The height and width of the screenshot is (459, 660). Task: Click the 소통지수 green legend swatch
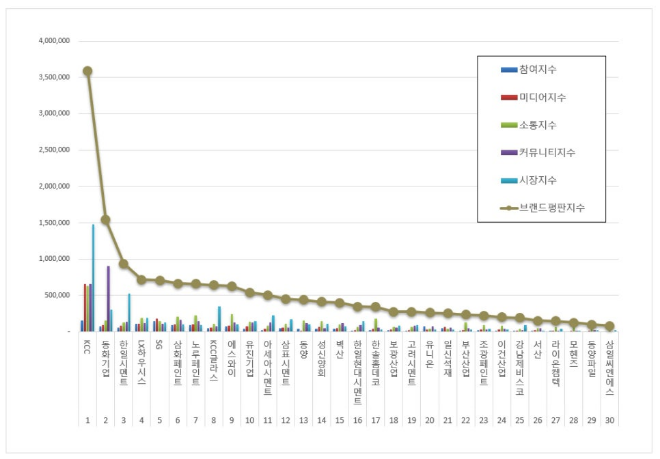pyautogui.click(x=508, y=125)
